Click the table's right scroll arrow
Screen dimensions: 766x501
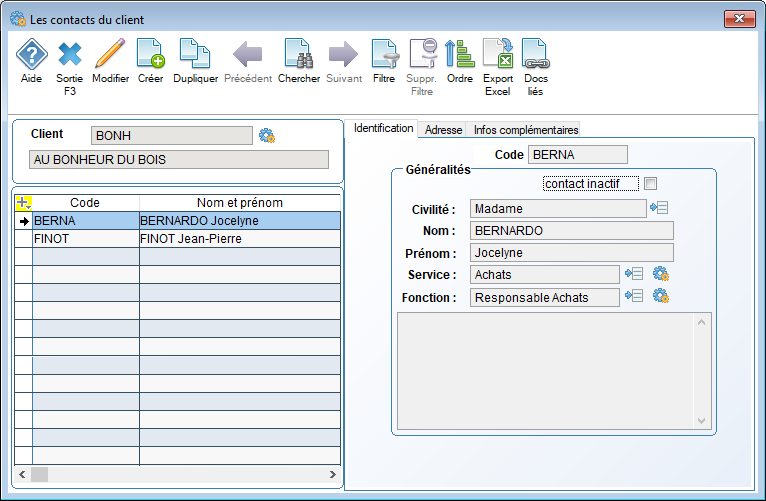333,474
